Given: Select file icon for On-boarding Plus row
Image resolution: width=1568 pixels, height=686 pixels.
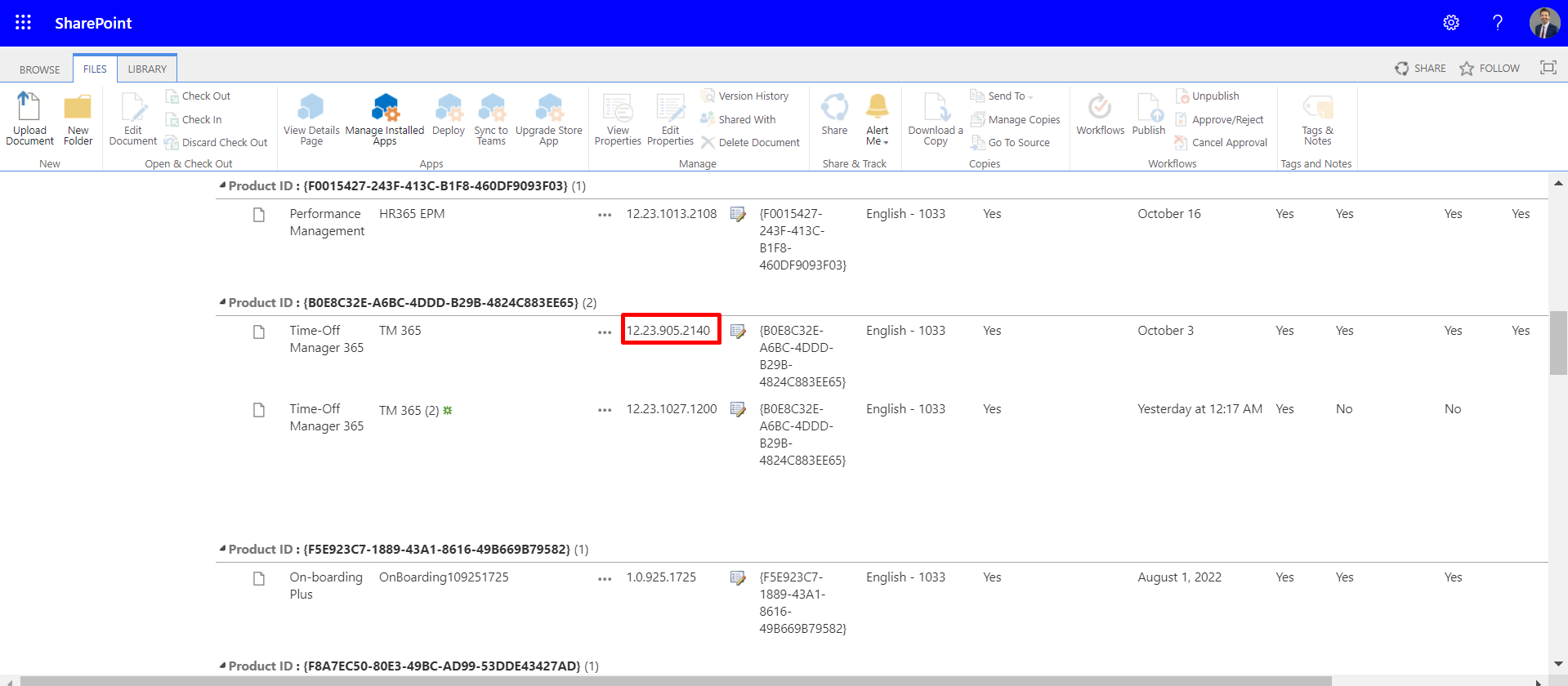Looking at the screenshot, I should (259, 578).
